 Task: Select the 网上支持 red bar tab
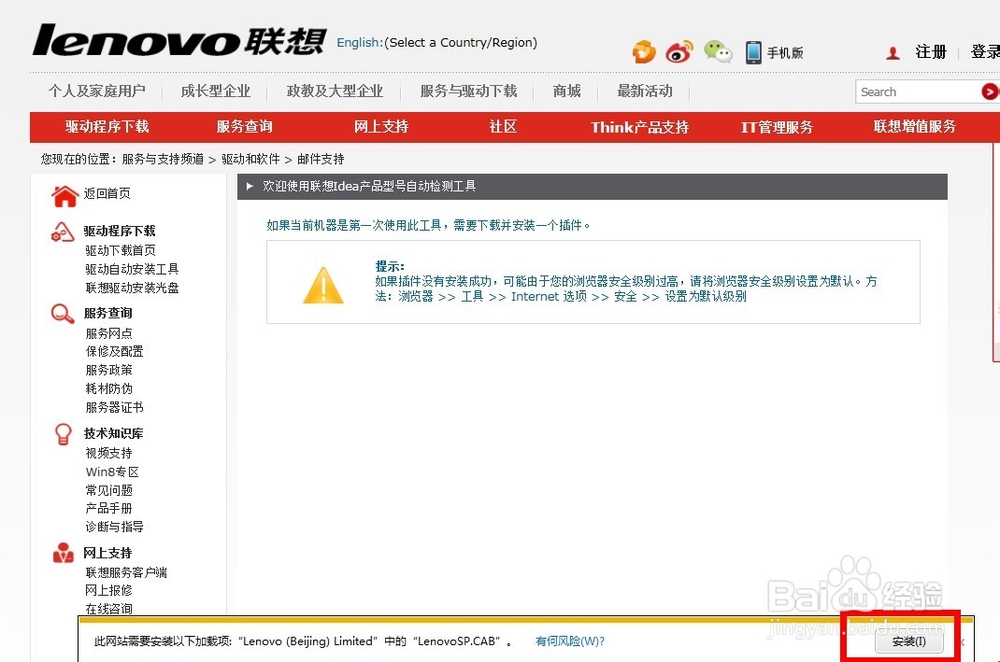point(381,127)
